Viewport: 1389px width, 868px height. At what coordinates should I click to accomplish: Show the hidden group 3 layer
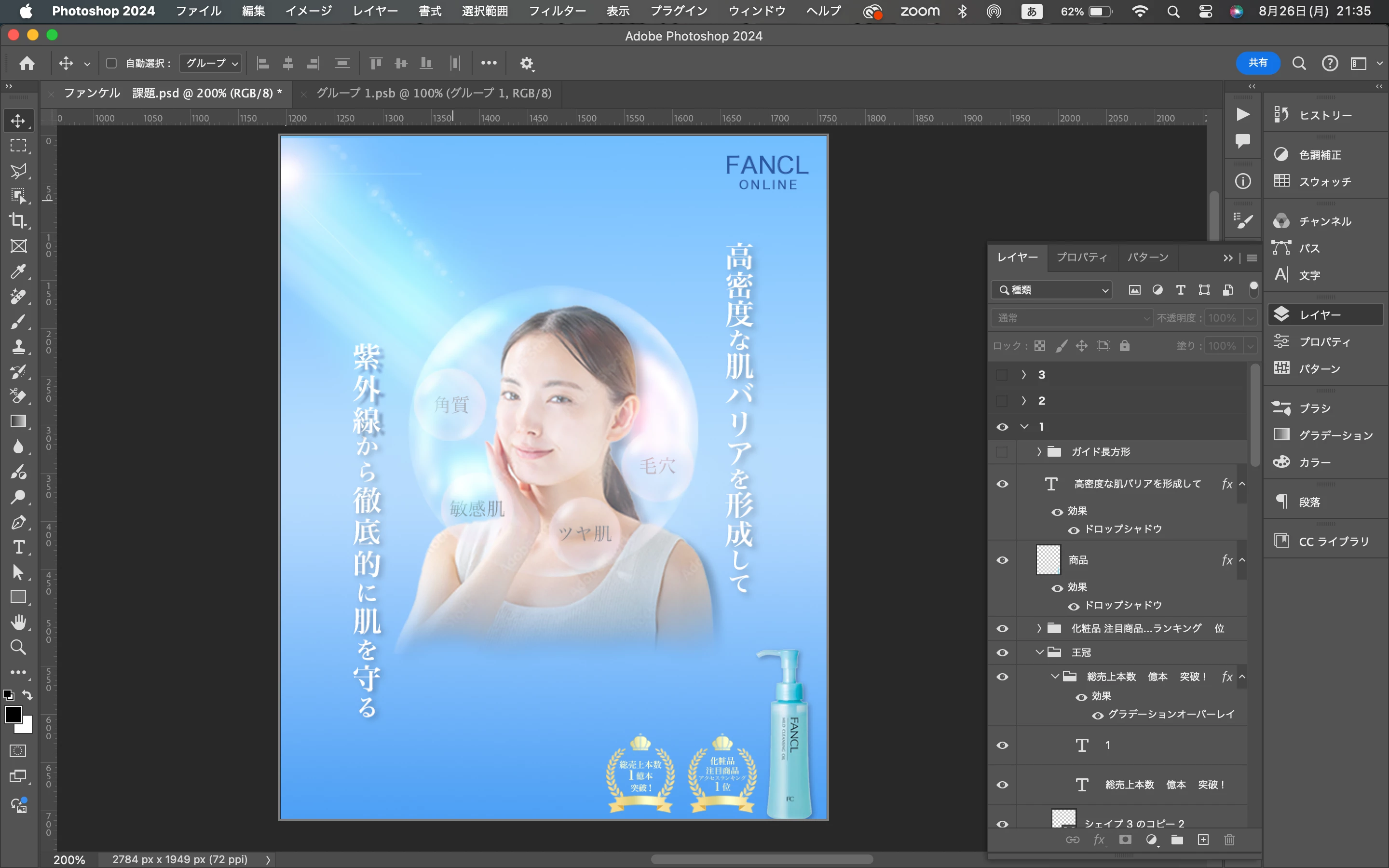(1002, 375)
